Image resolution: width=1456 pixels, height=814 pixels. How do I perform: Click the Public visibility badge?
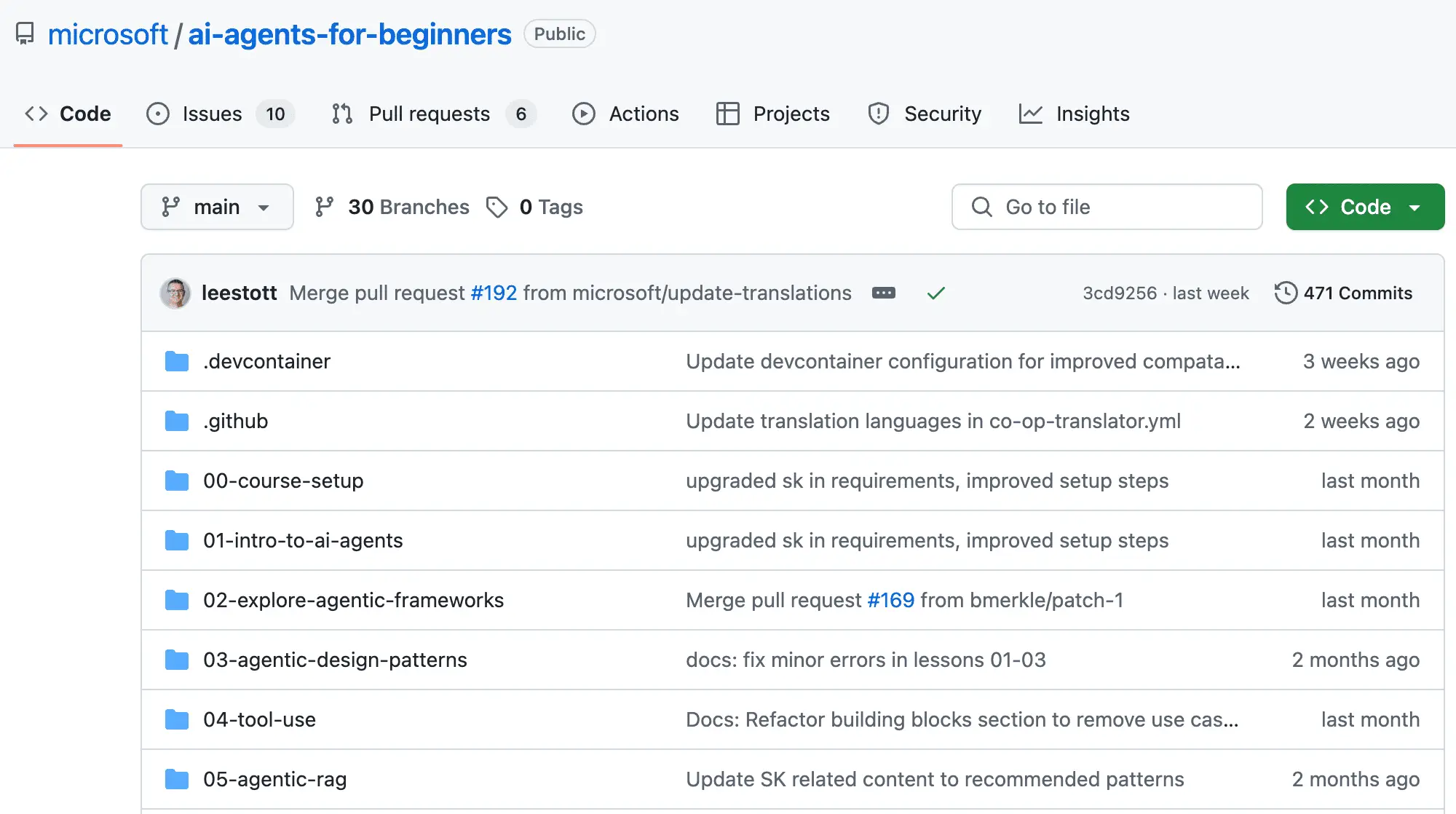tap(559, 34)
